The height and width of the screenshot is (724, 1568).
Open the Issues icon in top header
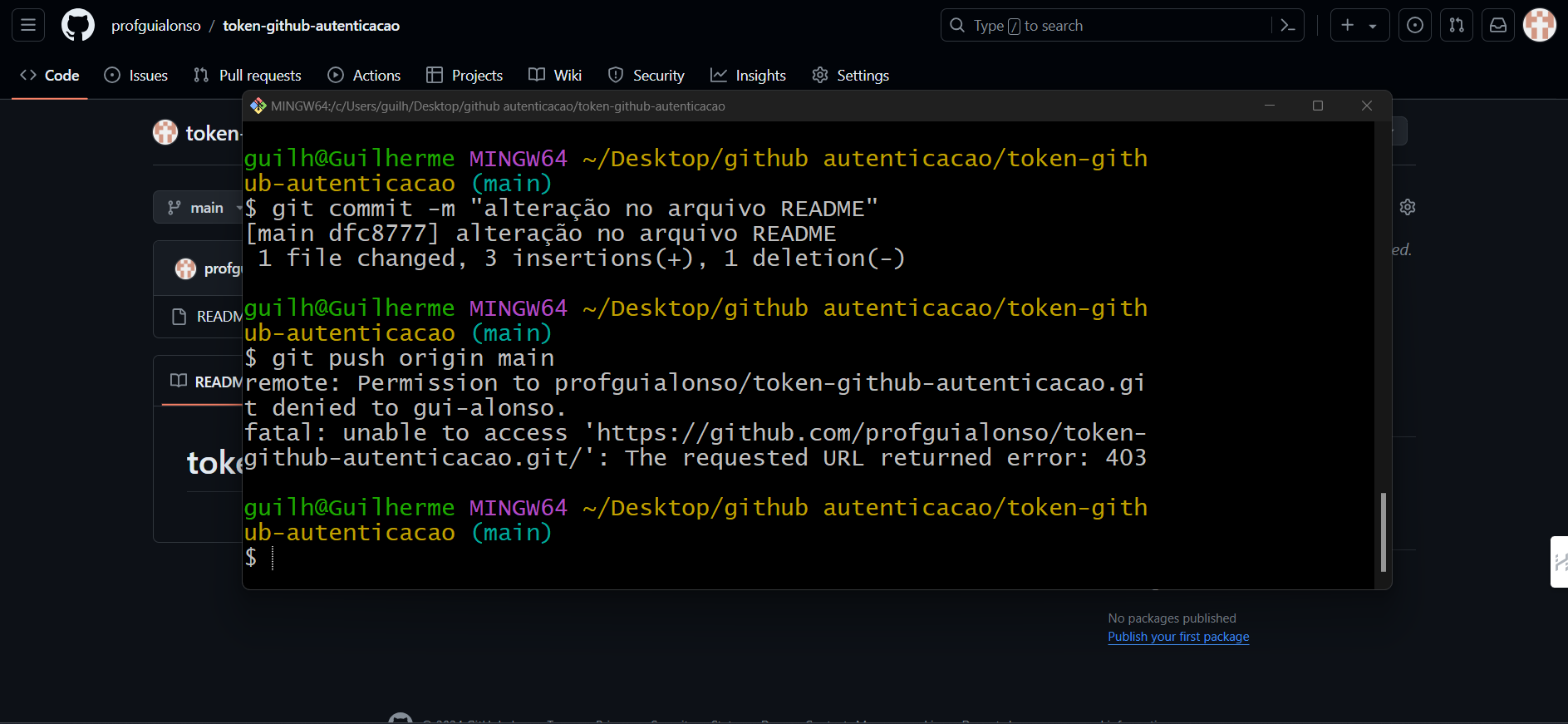coord(1415,26)
